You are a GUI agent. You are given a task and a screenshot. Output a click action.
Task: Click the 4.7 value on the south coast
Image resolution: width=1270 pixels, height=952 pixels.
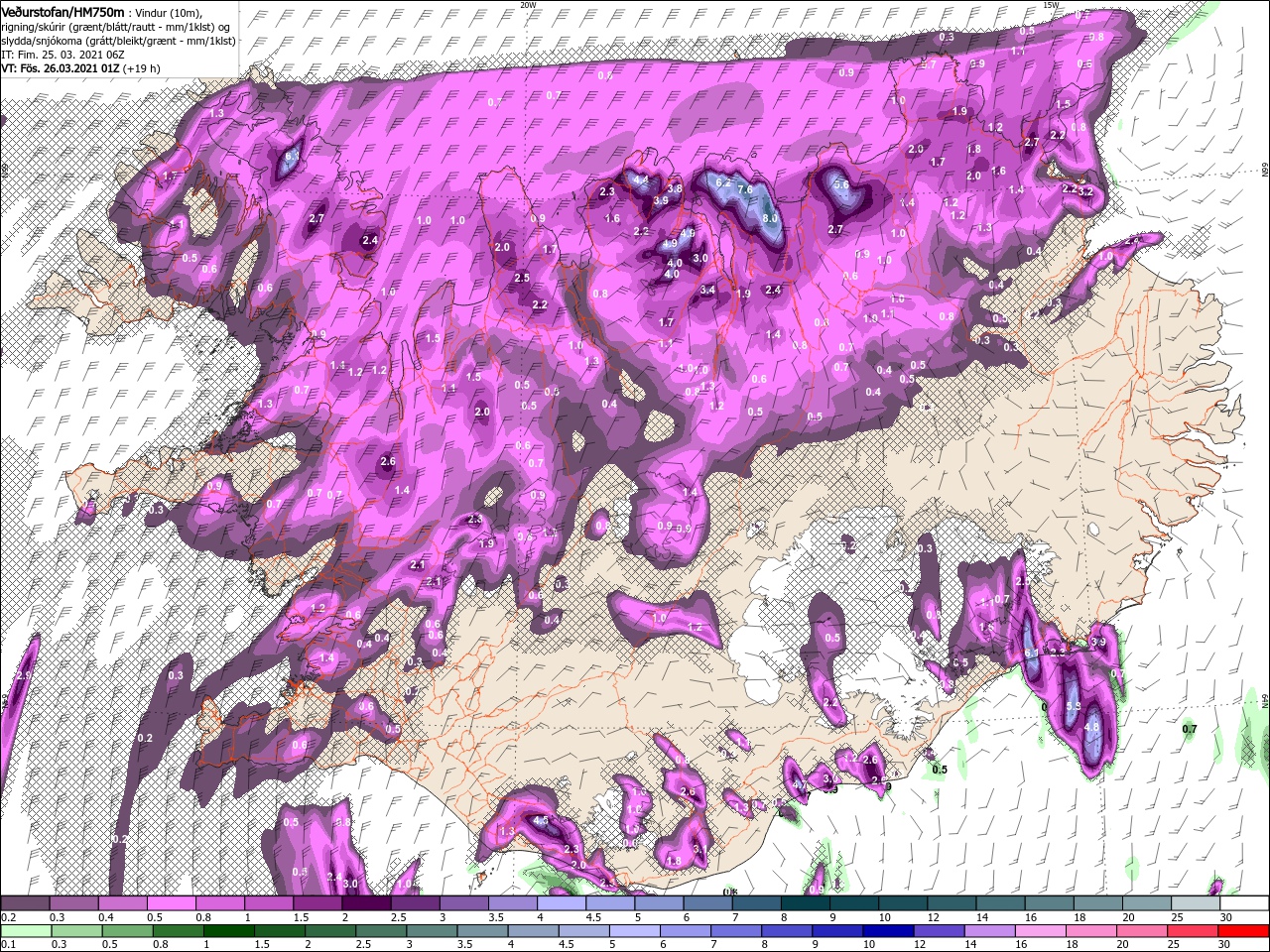800,785
